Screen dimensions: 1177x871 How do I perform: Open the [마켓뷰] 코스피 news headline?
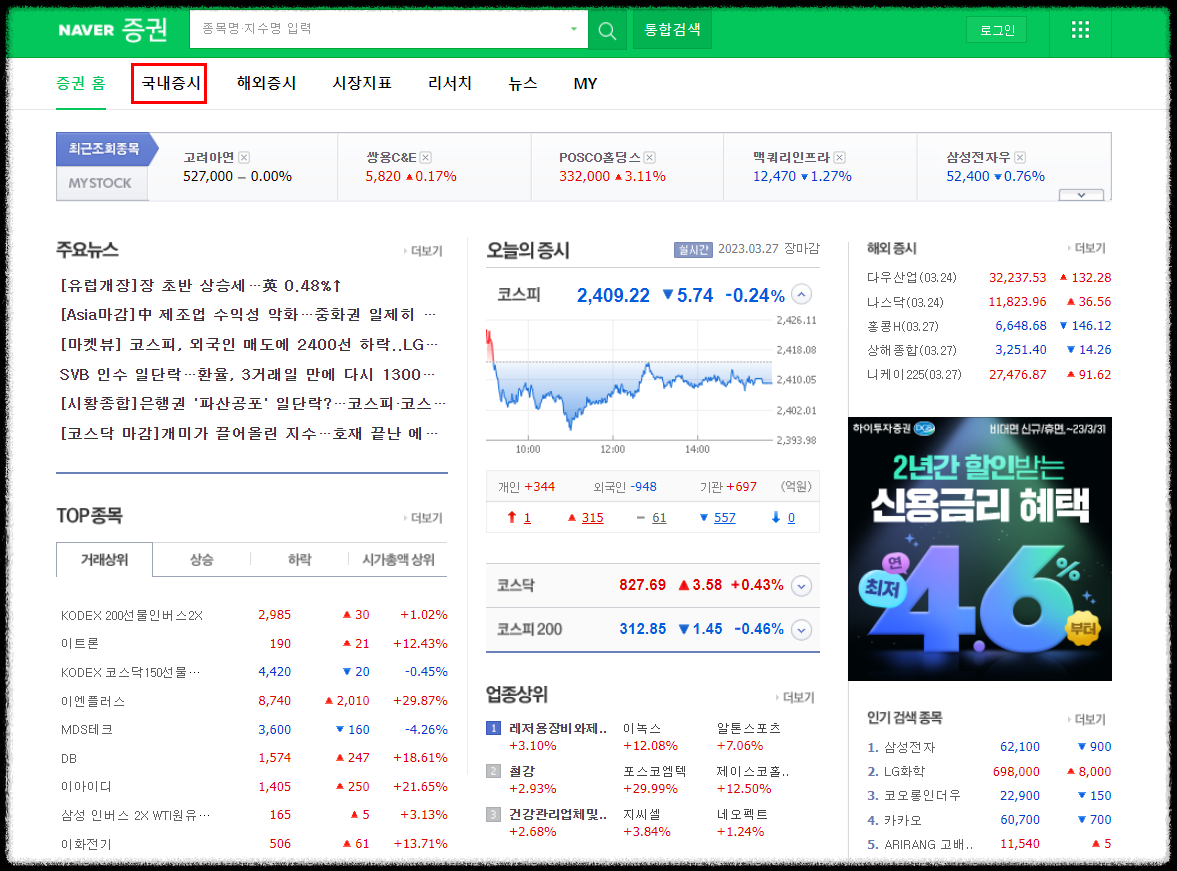(248, 345)
